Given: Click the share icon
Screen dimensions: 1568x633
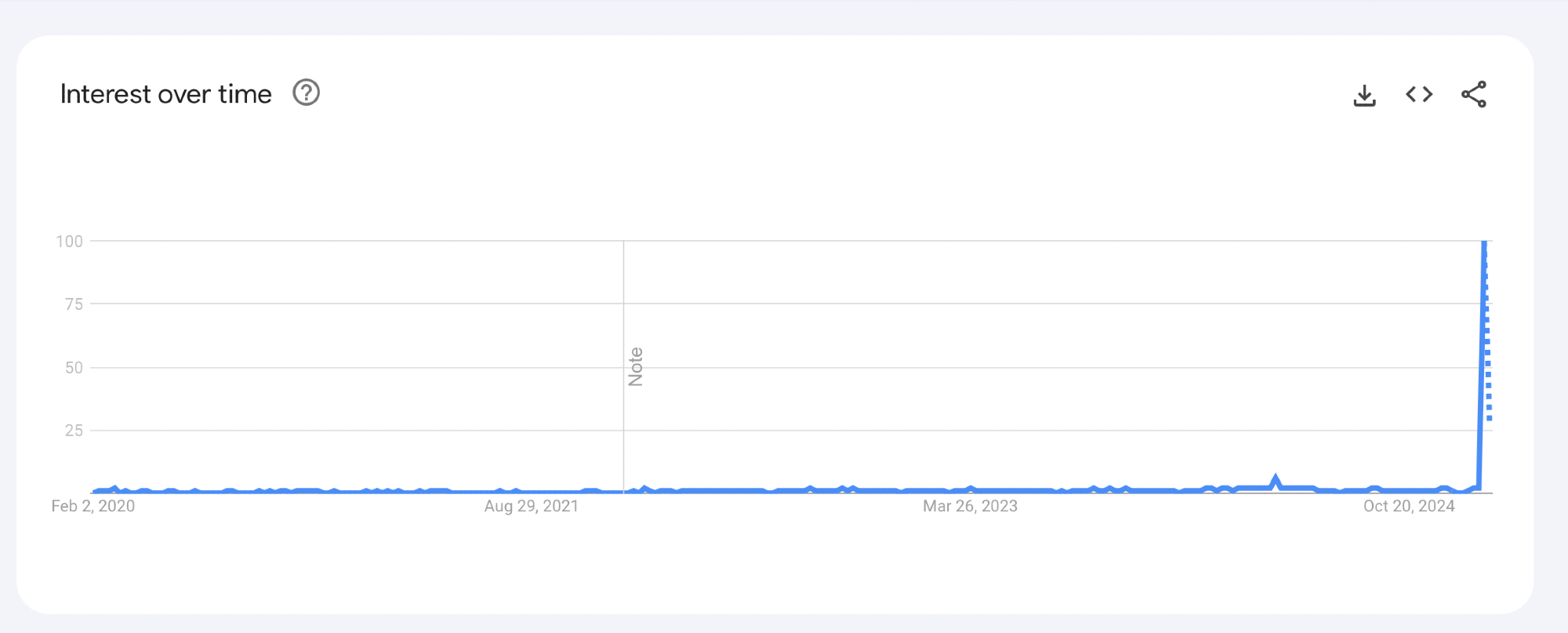Looking at the screenshot, I should 1473,95.
